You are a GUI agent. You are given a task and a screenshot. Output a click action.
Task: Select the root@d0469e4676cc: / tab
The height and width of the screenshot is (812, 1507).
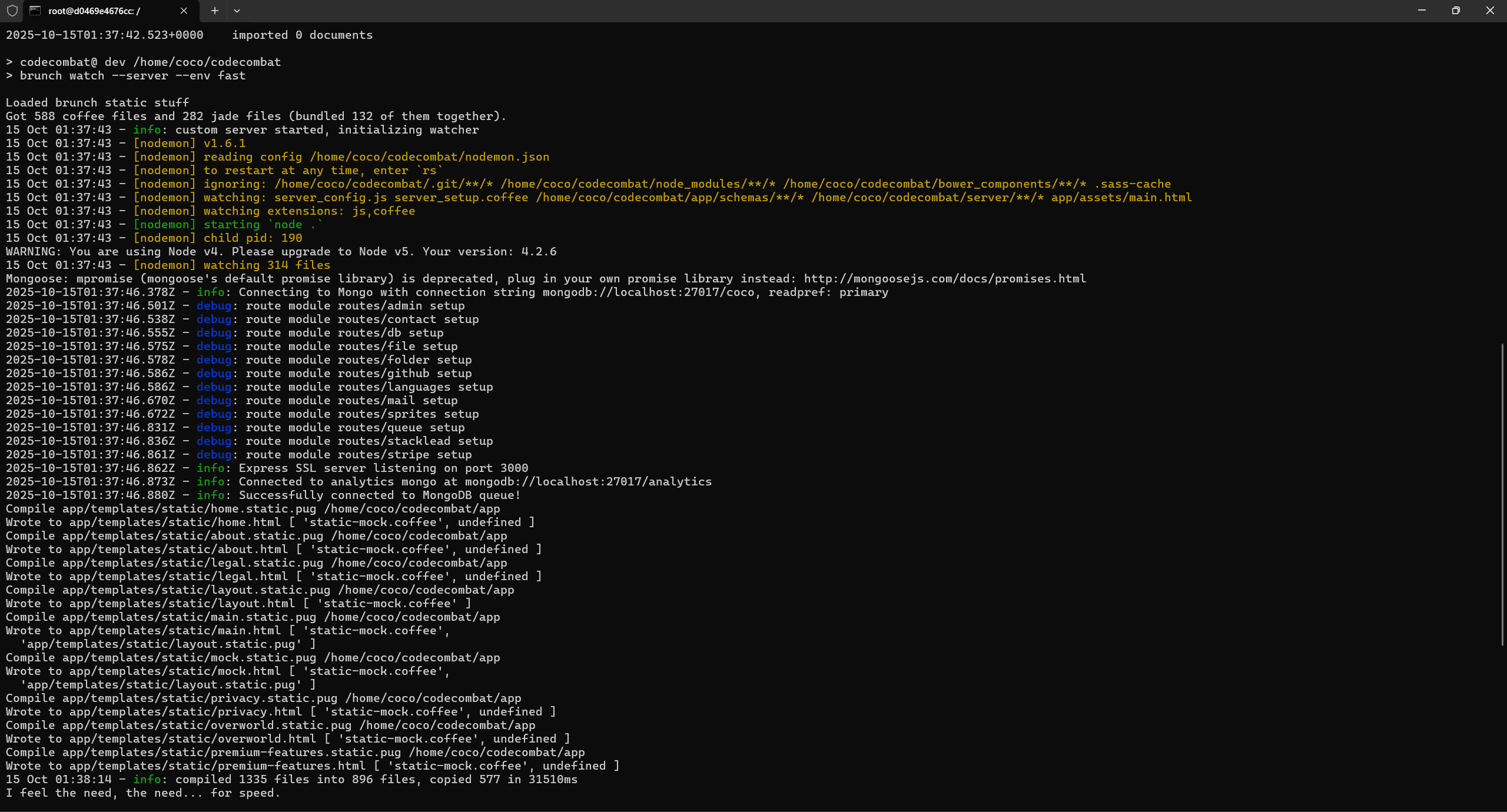click(x=94, y=11)
